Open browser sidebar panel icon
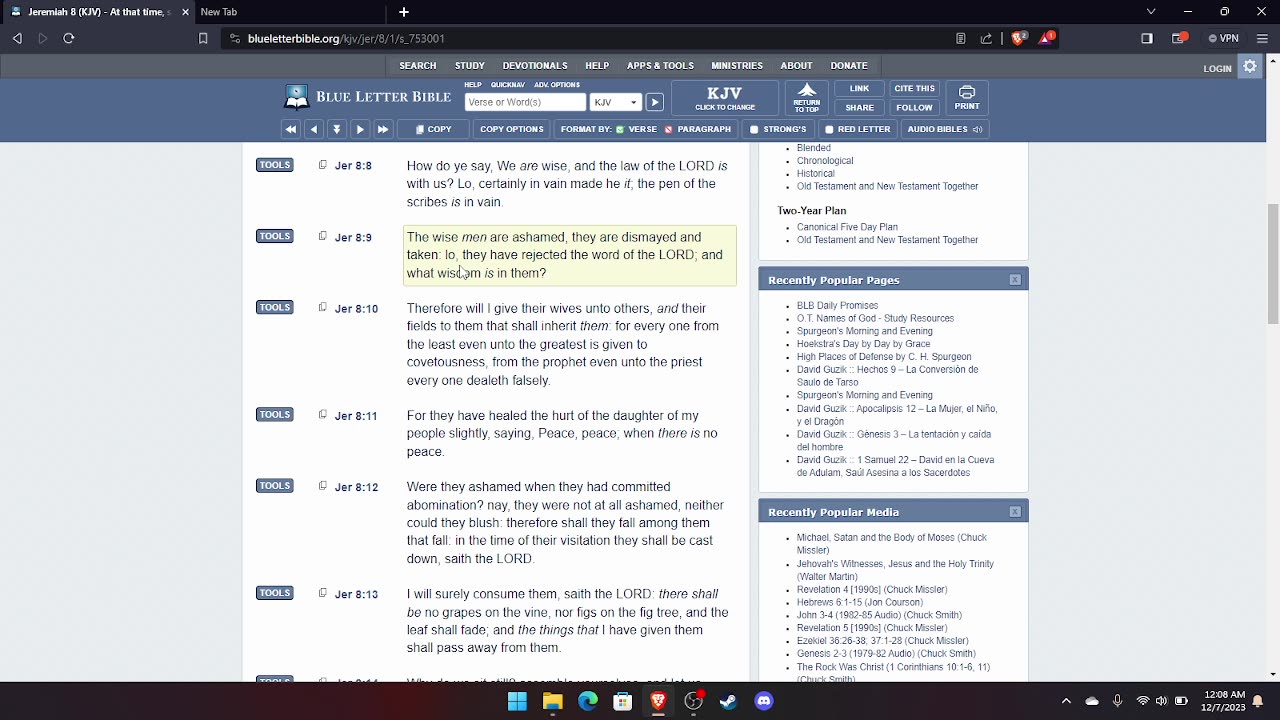 pyautogui.click(x=1147, y=38)
